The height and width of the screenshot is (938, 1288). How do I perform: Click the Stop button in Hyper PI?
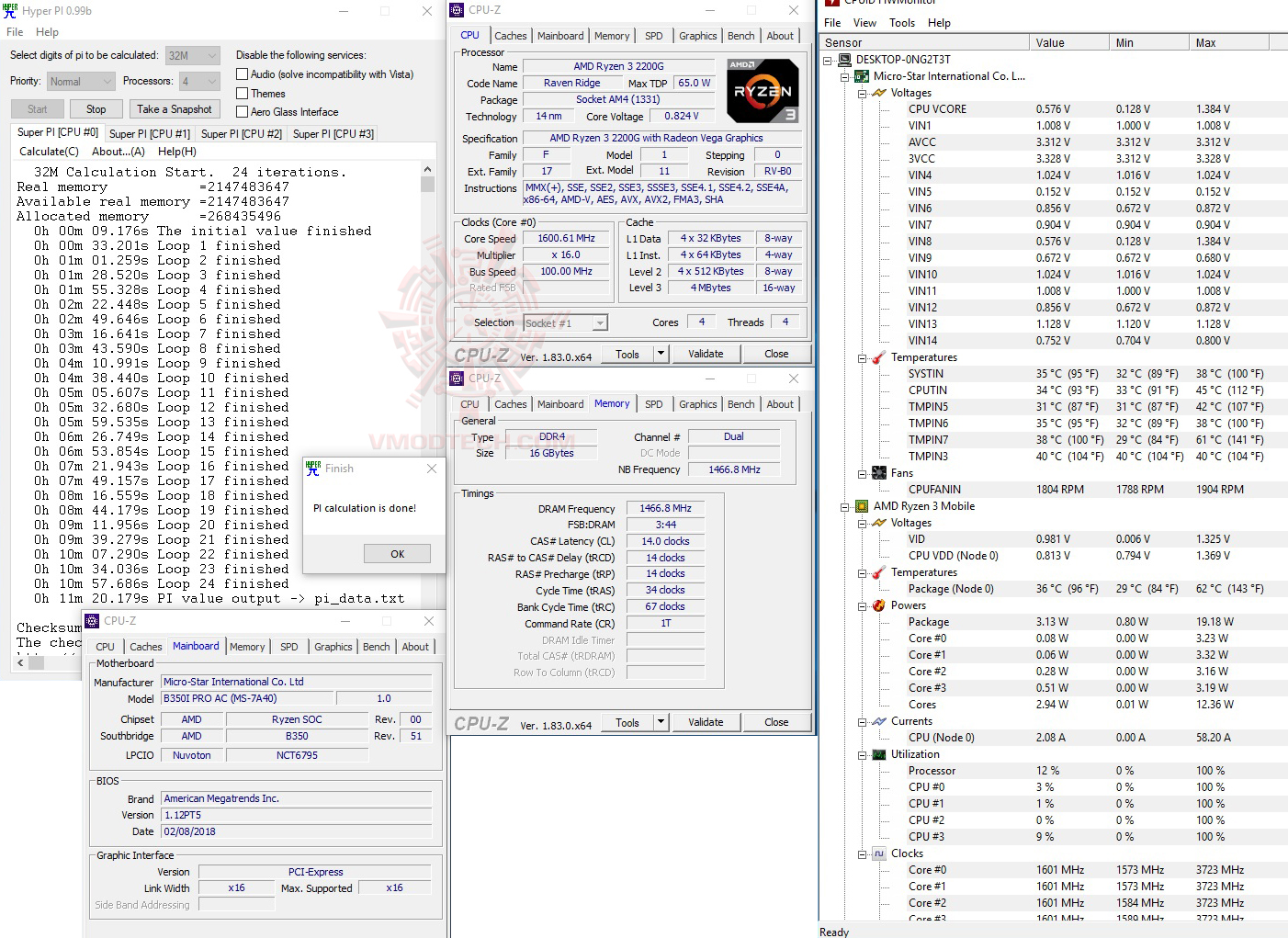point(96,109)
